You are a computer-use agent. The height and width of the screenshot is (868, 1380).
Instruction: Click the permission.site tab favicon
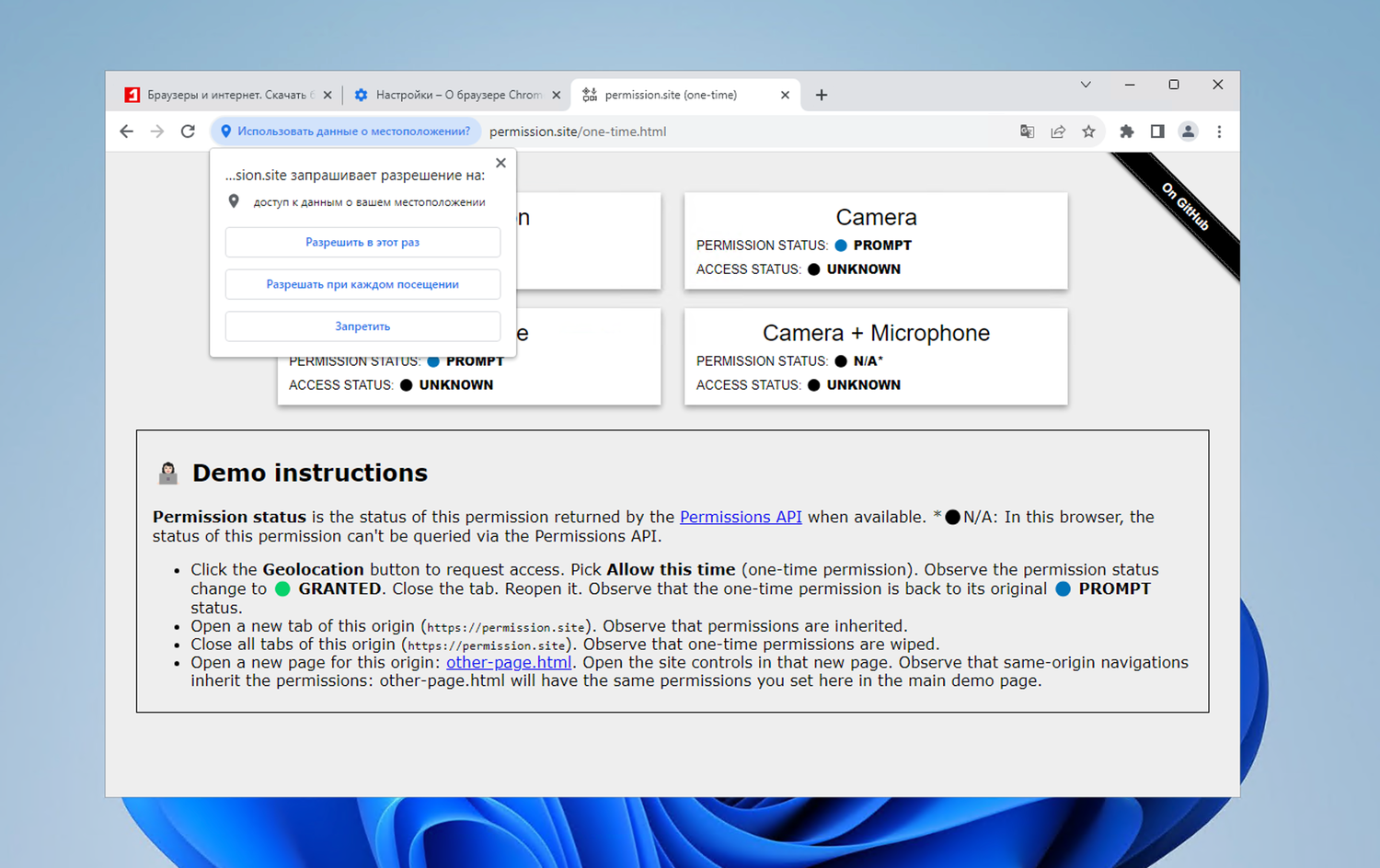[x=590, y=95]
